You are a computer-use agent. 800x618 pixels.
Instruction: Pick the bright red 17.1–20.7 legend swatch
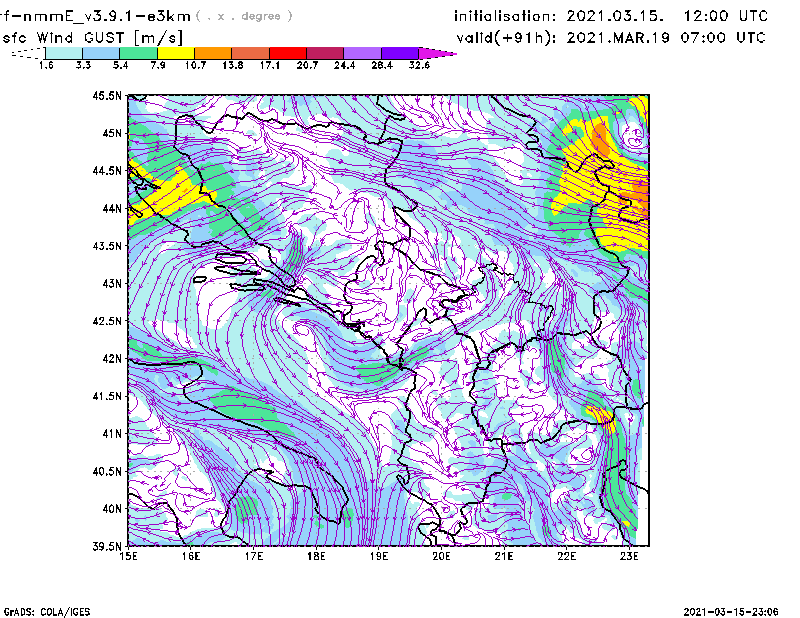[x=288, y=53]
